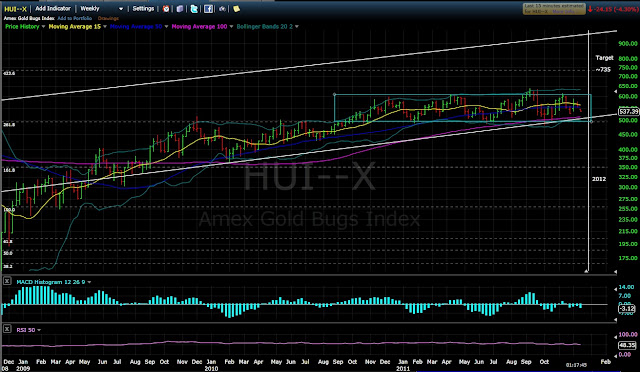Open the RSI 50 indicator dropdown
Image resolution: width=640 pixels, height=372 pixels.
pyautogui.click(x=39, y=330)
